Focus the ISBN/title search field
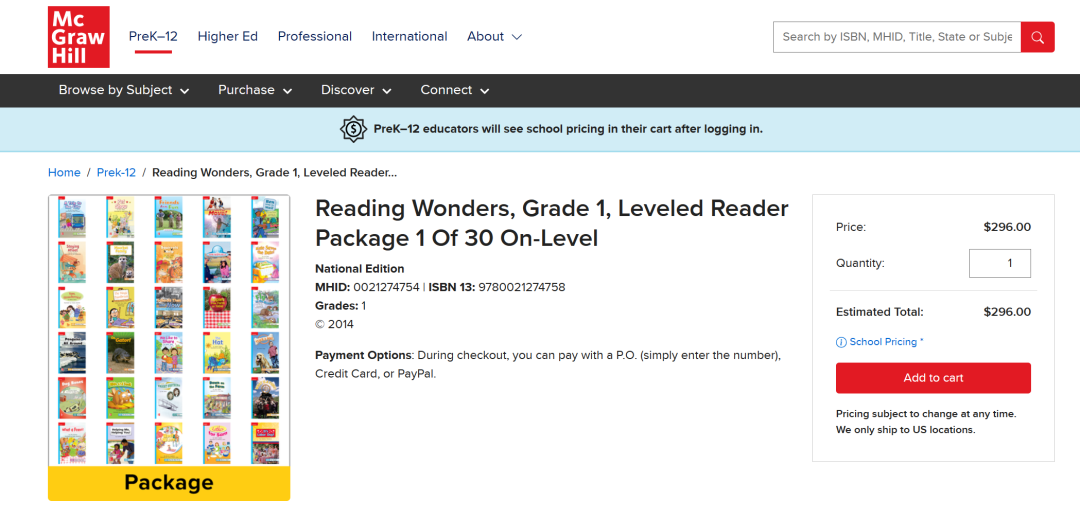This screenshot has height=519, width=1080. point(897,37)
